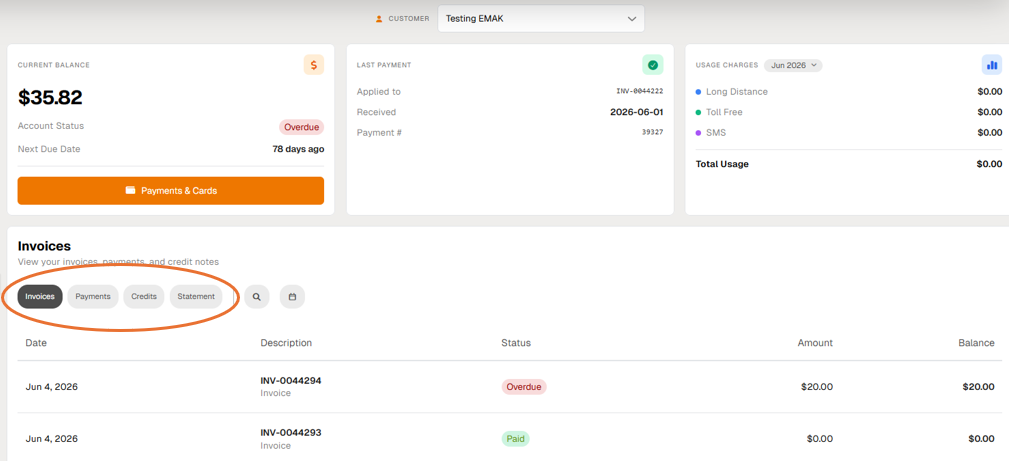Viewport: 1013px width, 469px height.
Task: Click the Description column header
Action: [286, 342]
